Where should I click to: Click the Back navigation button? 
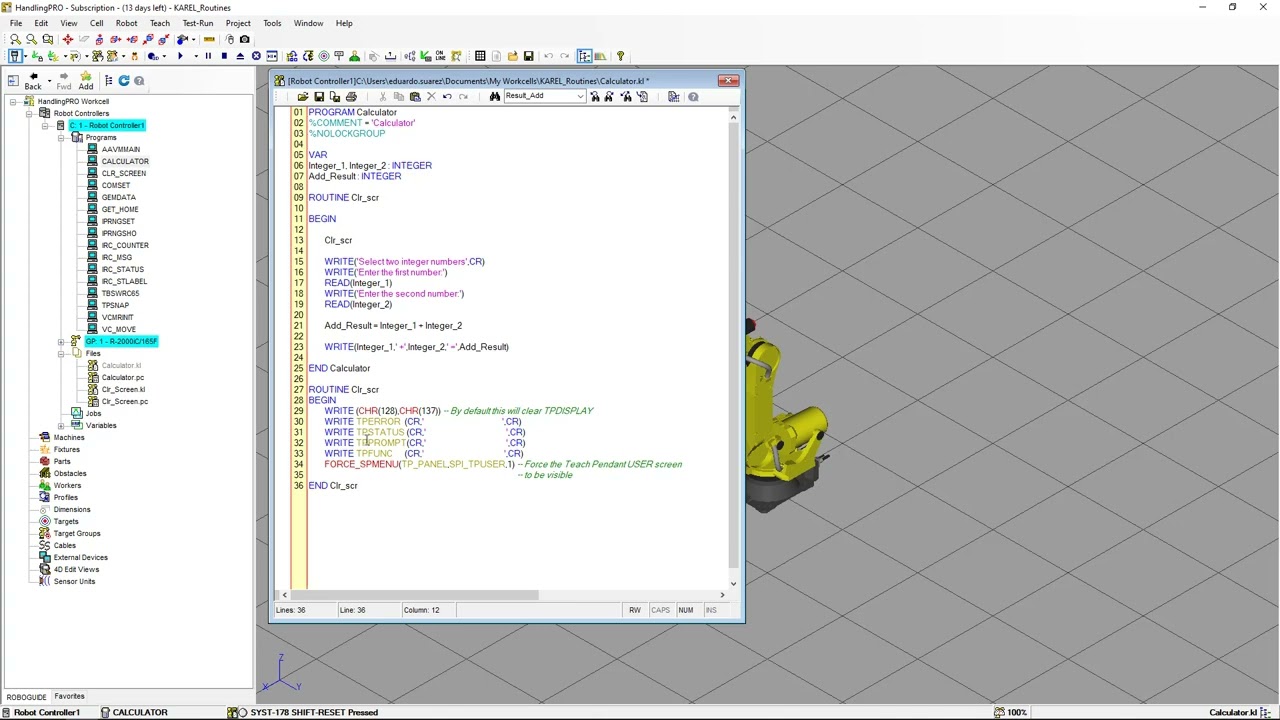pyautogui.click(x=33, y=81)
